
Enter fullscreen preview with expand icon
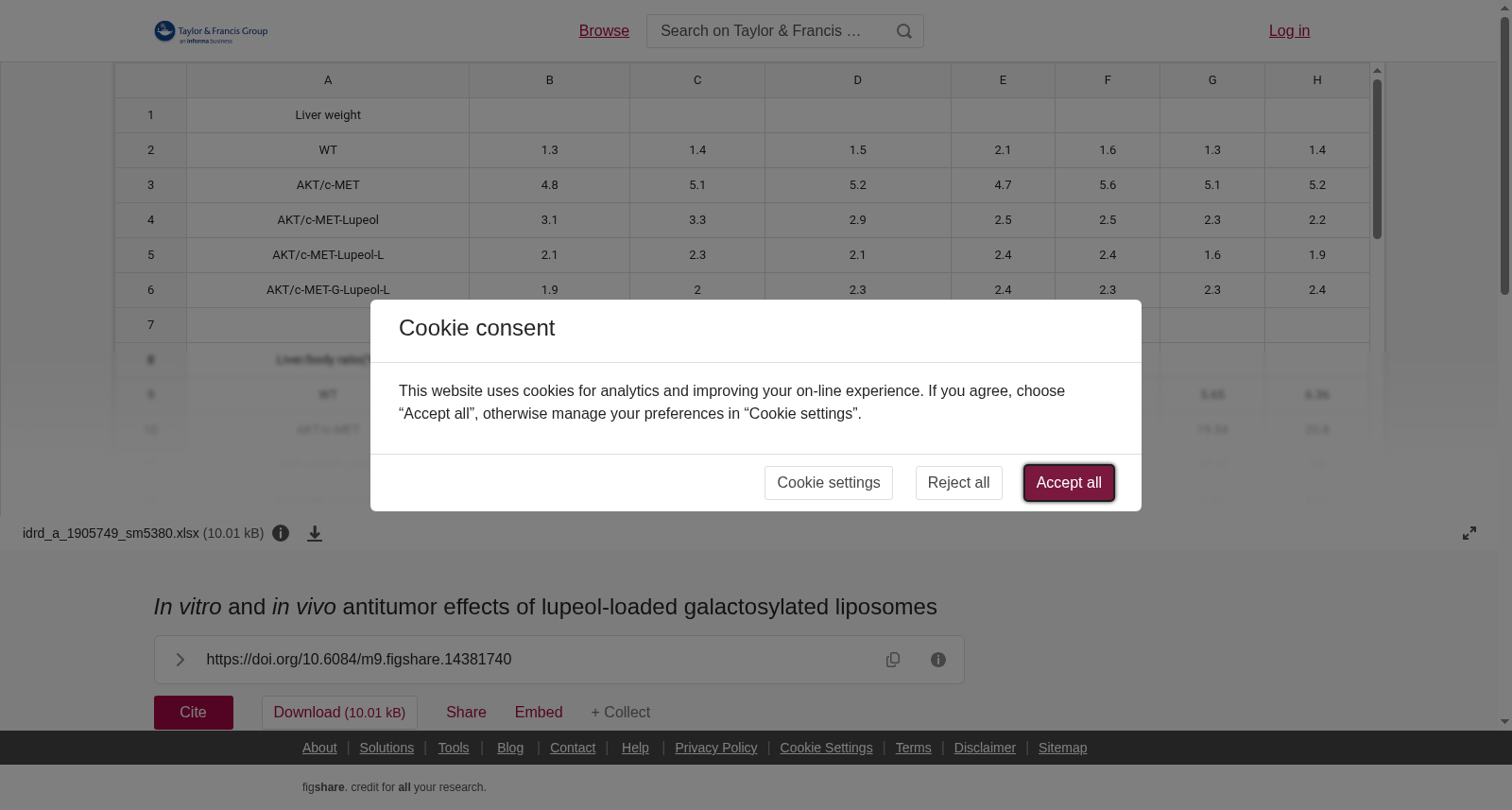point(1469,533)
